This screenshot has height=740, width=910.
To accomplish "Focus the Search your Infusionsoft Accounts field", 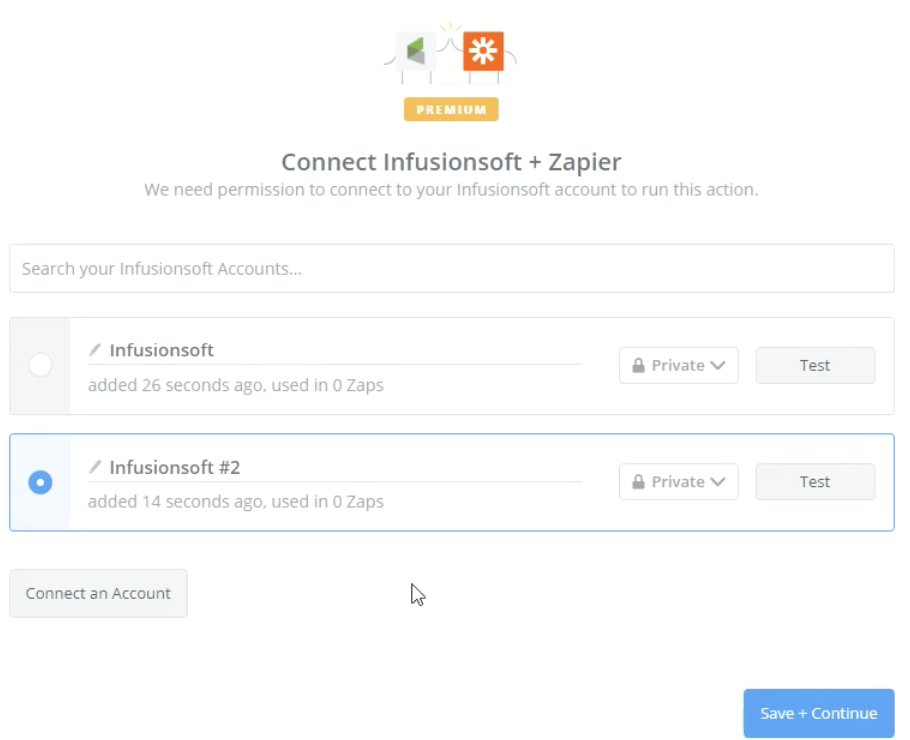I will (451, 269).
